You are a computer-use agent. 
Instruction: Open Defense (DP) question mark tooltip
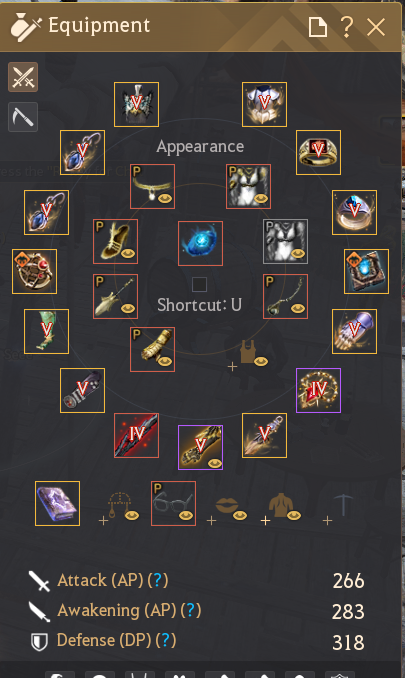[x=166, y=640]
